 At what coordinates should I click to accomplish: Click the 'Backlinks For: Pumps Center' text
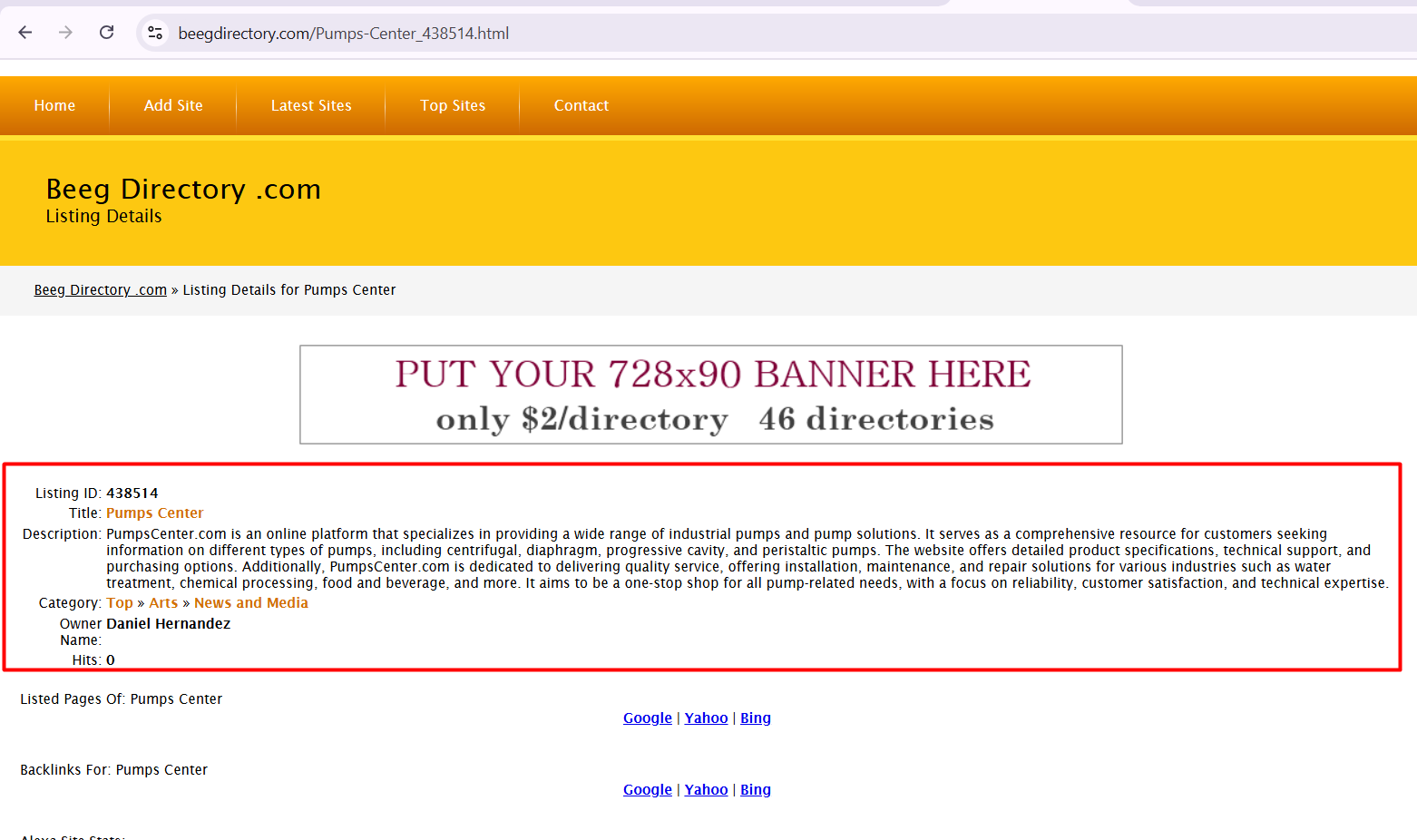point(114,770)
